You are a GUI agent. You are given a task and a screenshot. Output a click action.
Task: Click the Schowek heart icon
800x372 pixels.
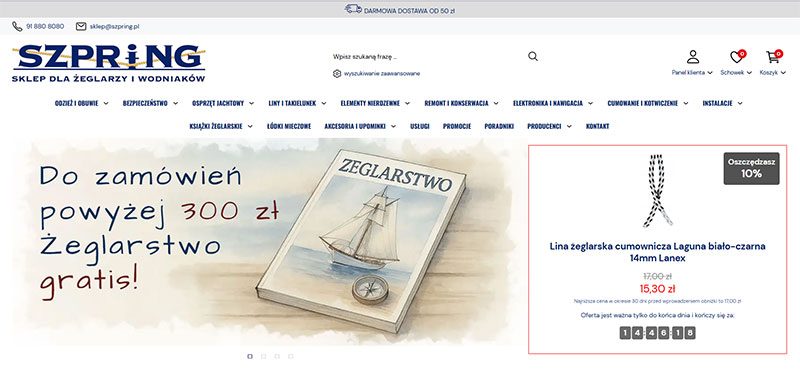click(x=736, y=57)
